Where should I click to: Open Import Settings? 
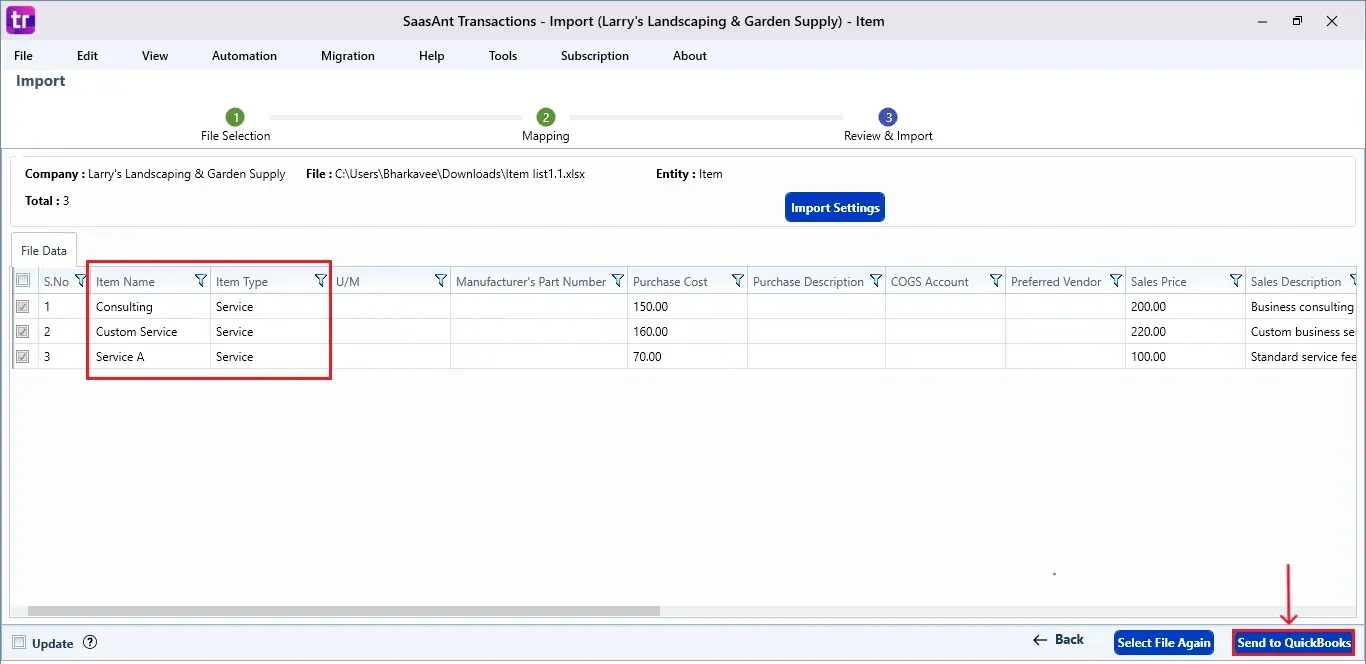pos(834,207)
